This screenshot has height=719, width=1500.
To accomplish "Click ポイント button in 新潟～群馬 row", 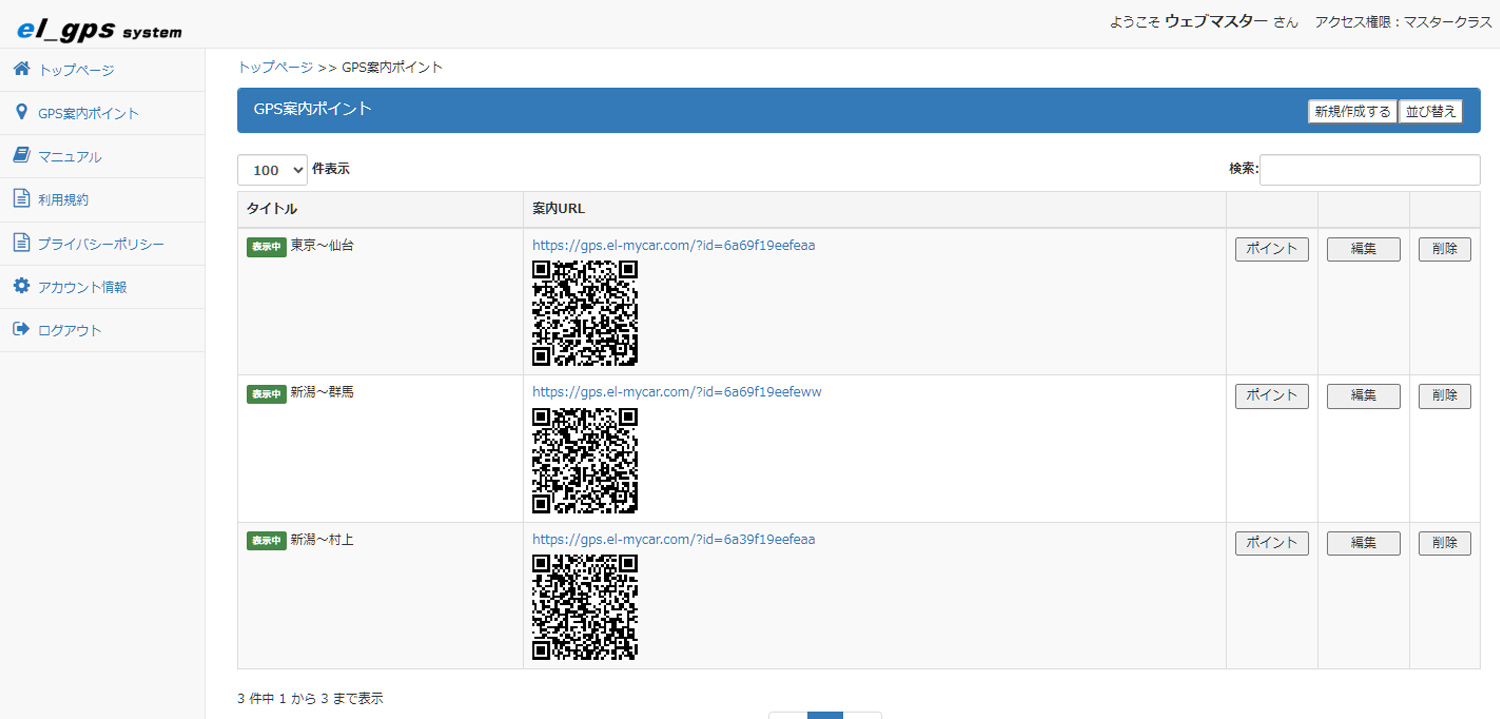I will 1272,396.
